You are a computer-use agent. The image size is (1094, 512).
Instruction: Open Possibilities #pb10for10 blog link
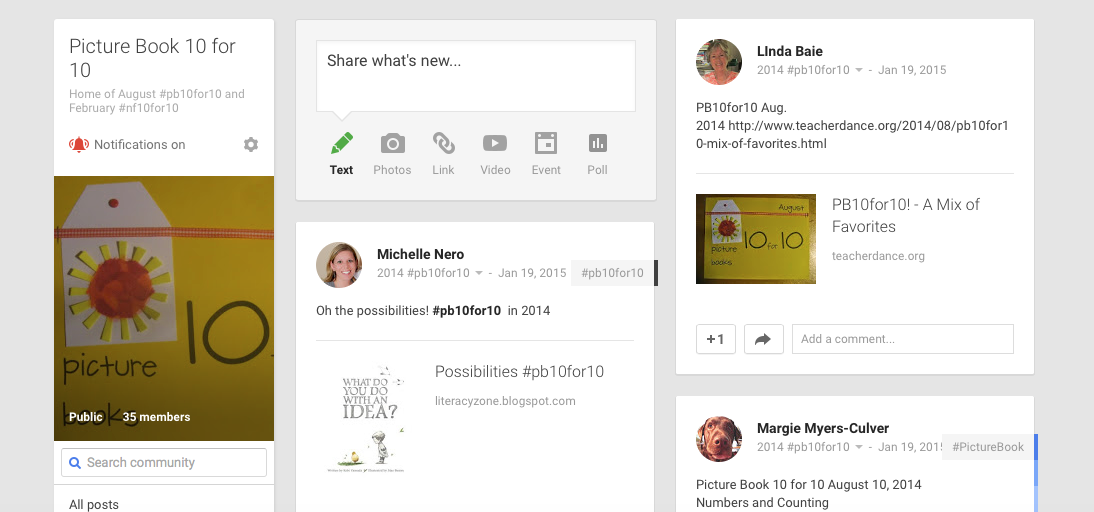tap(519, 372)
